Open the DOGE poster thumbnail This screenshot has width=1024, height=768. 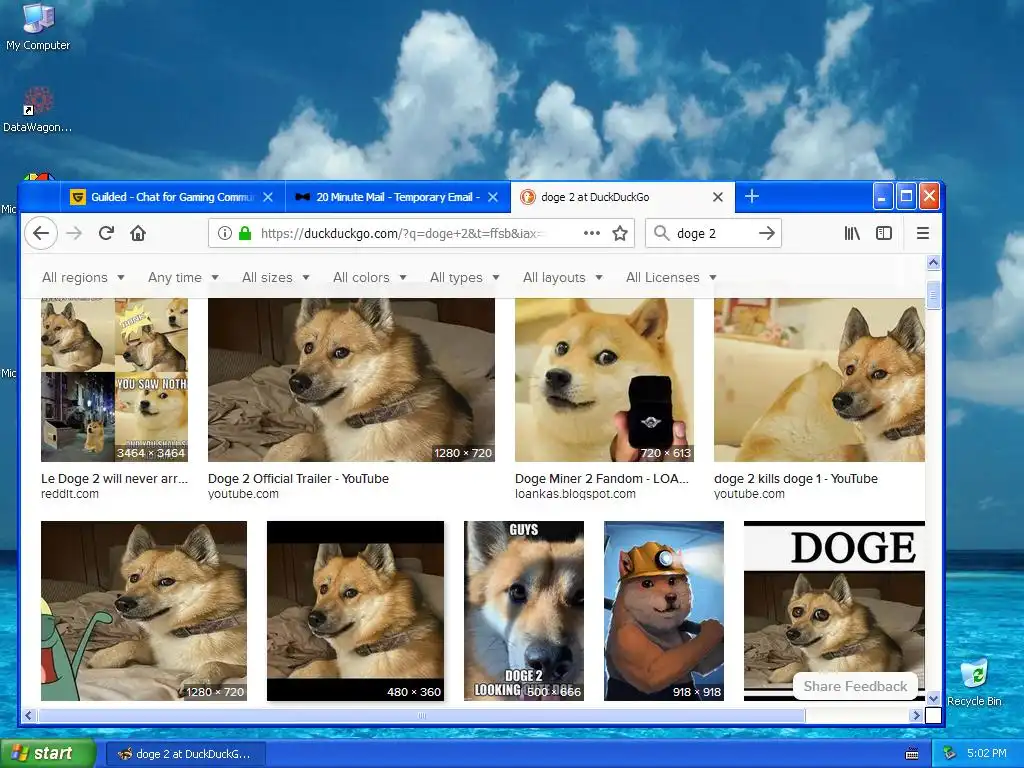(834, 611)
